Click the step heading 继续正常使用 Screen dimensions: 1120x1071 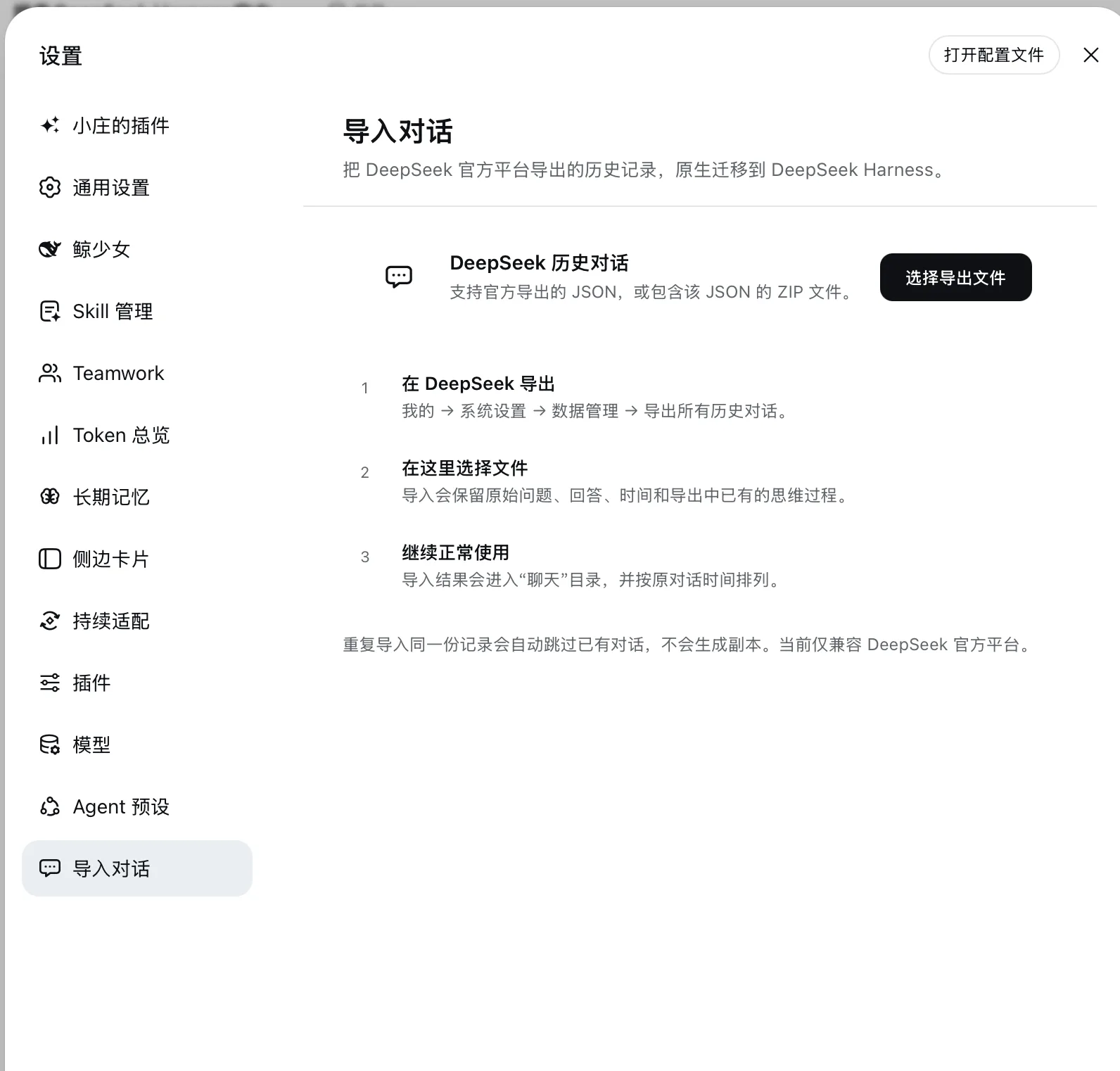455,552
